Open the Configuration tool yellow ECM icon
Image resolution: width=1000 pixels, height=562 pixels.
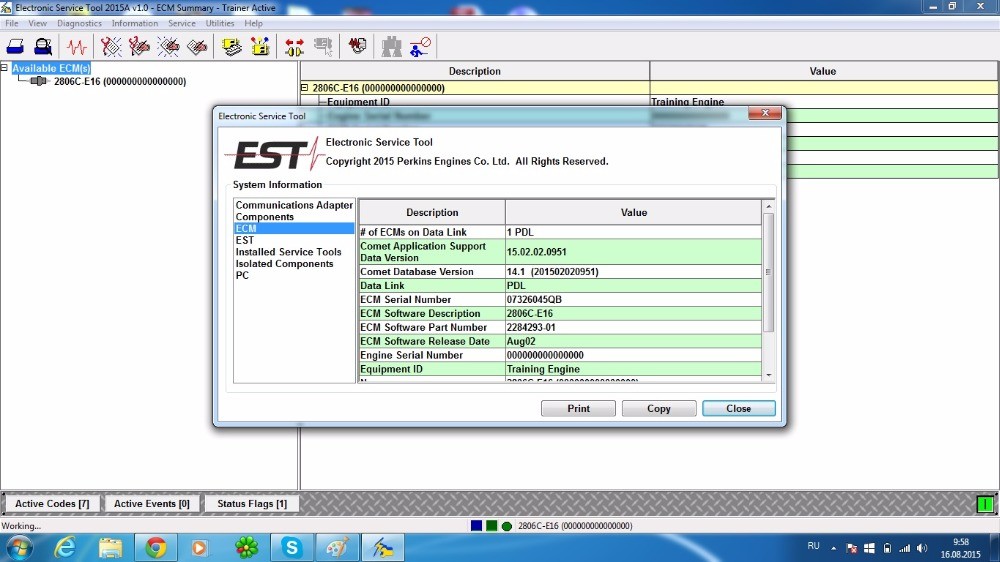(260, 47)
